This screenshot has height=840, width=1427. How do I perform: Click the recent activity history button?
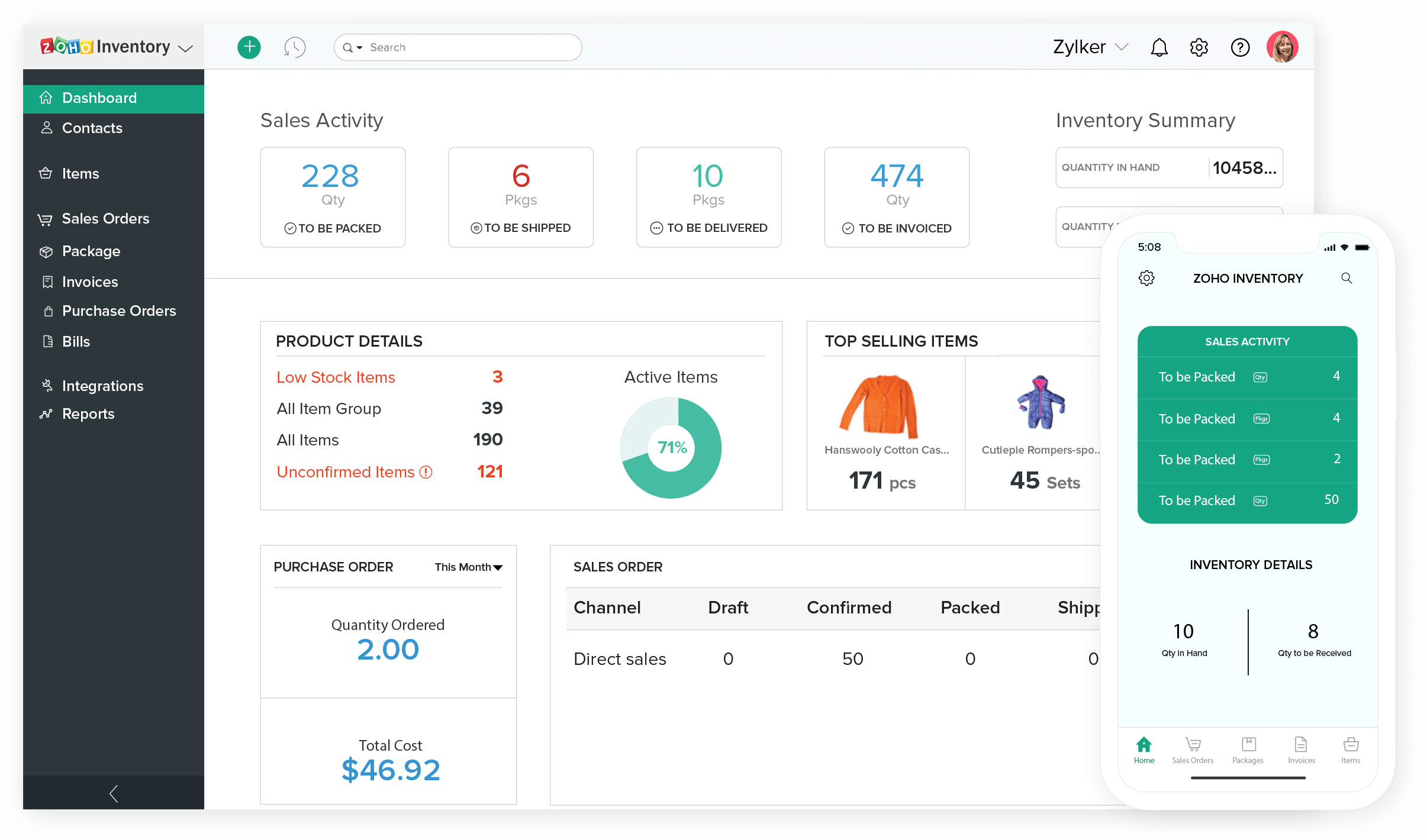(296, 47)
